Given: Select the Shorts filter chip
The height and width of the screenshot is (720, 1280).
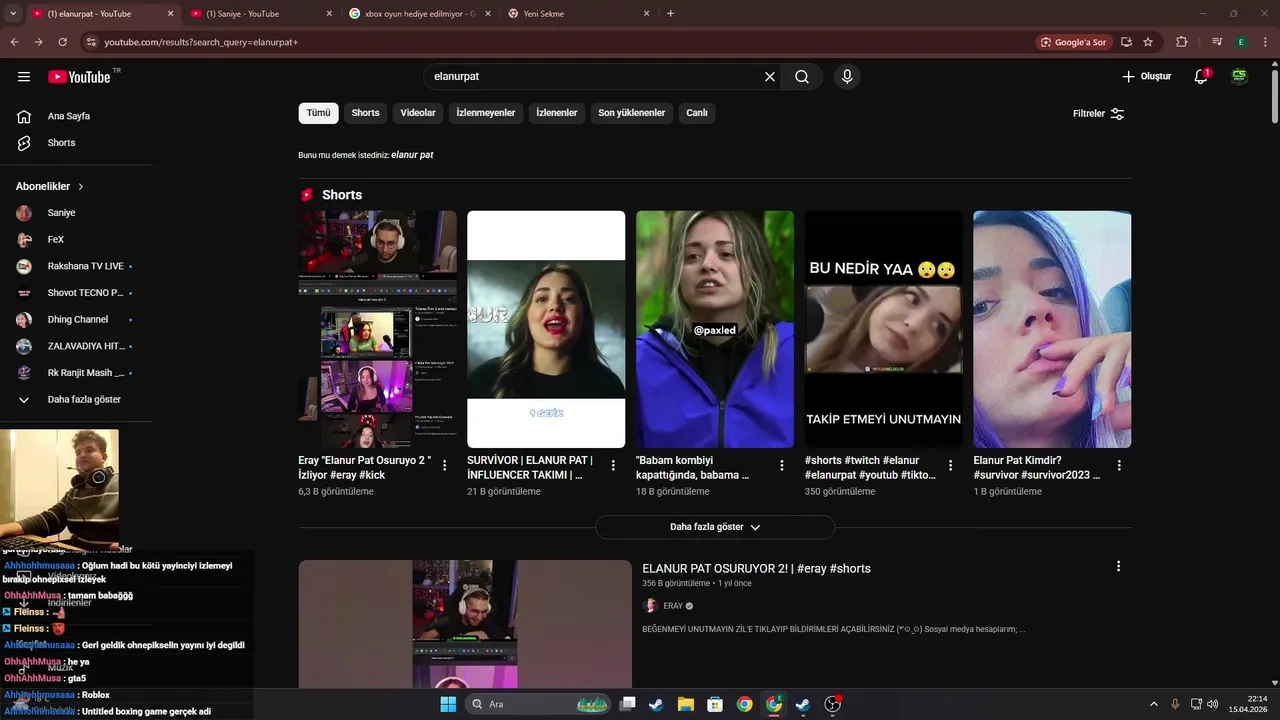Looking at the screenshot, I should (365, 113).
